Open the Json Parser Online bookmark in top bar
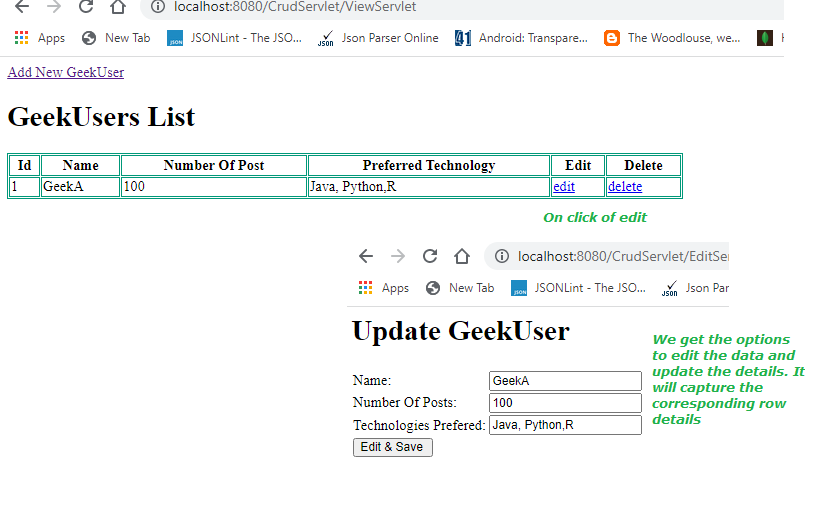Image resolution: width=824 pixels, height=520 pixels. (x=378, y=38)
